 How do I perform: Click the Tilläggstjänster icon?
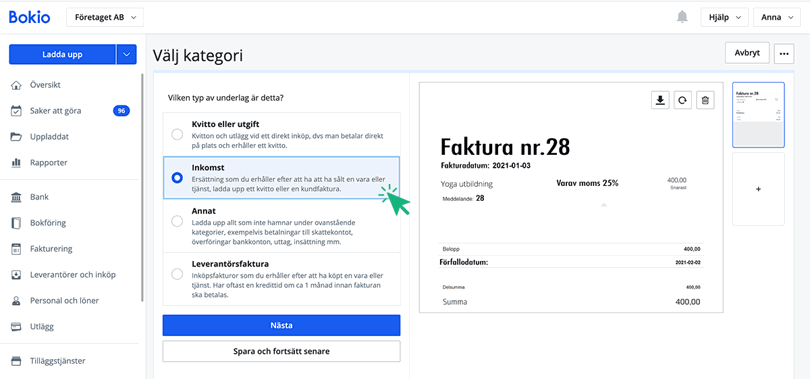pyautogui.click(x=16, y=361)
